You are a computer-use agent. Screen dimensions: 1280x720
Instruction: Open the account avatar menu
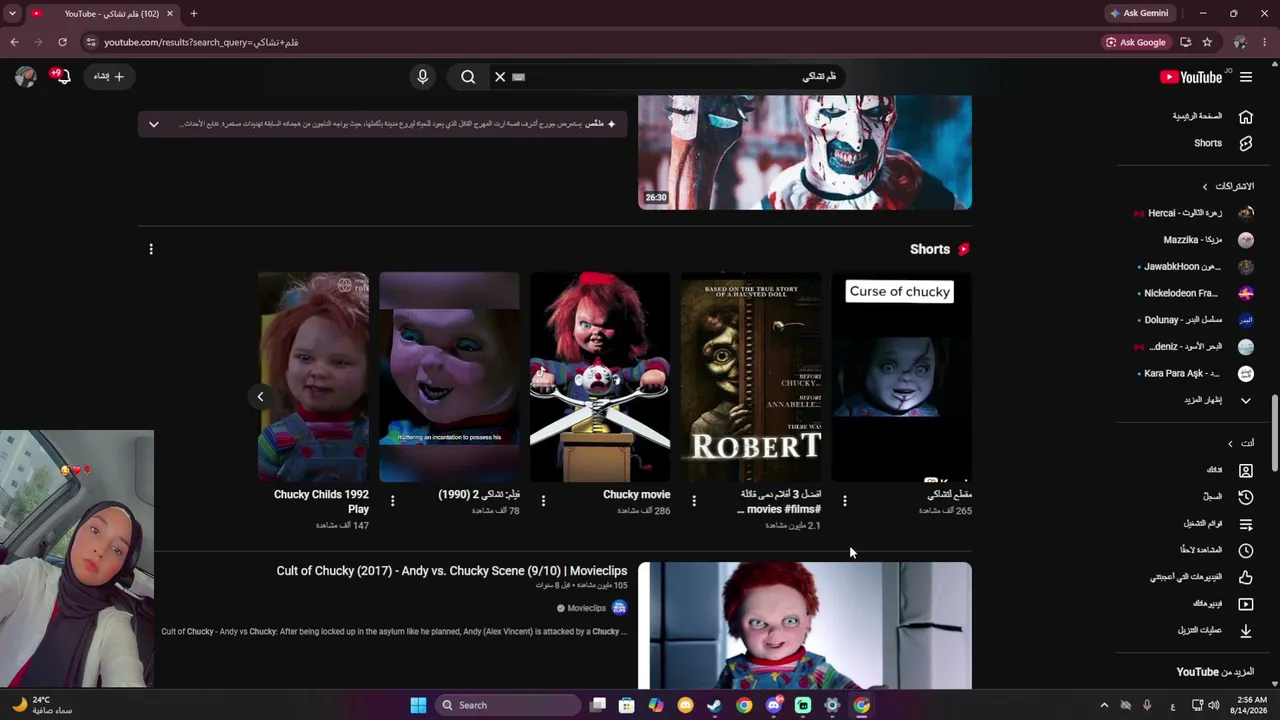[x=25, y=76]
